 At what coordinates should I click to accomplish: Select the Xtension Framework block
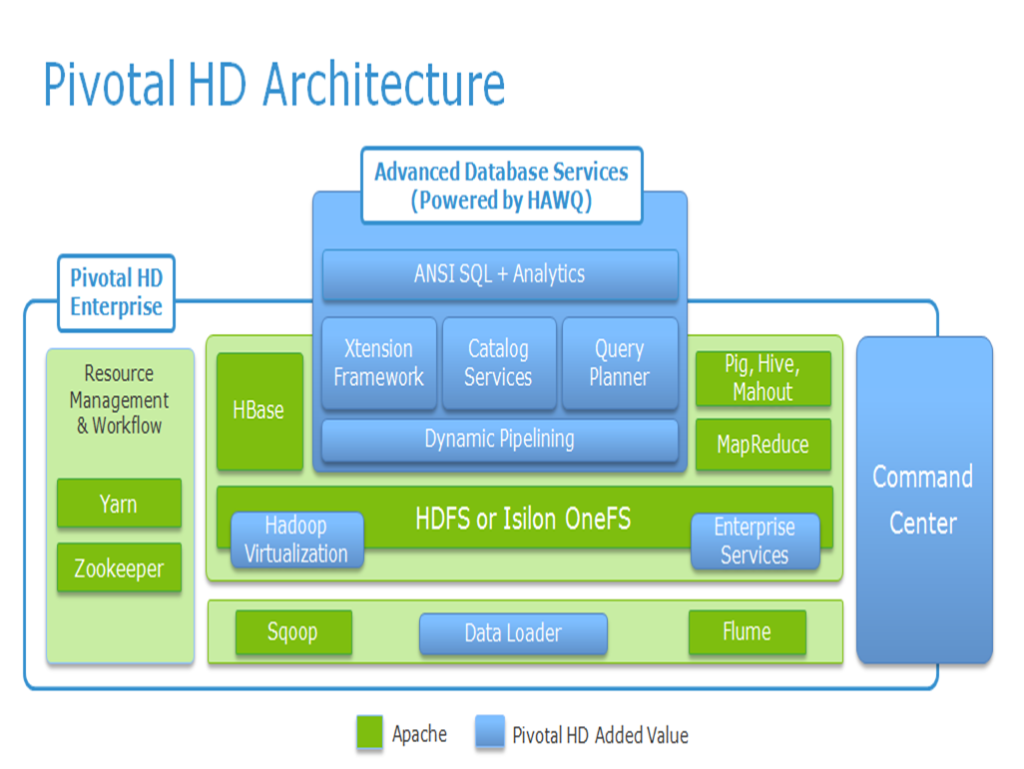(x=379, y=363)
